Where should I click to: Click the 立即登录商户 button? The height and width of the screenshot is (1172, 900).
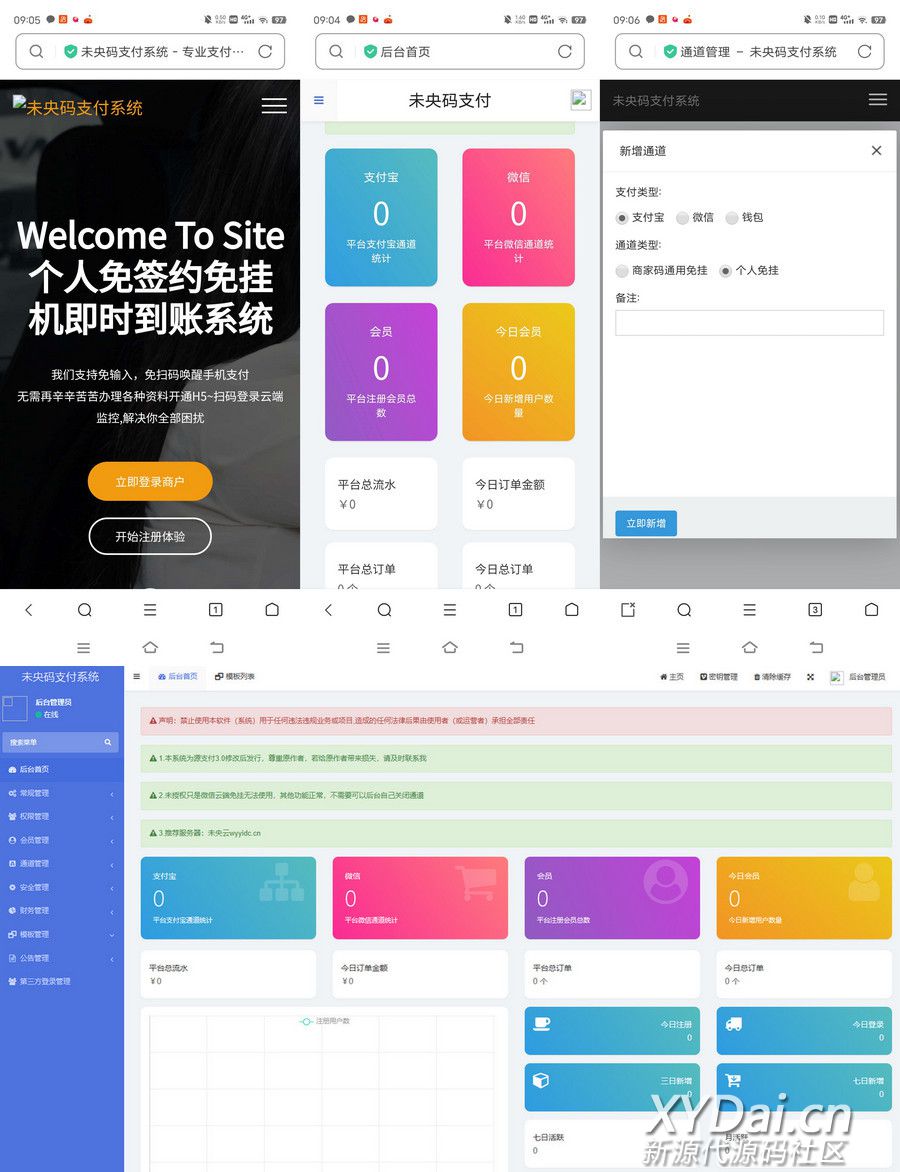(x=150, y=482)
